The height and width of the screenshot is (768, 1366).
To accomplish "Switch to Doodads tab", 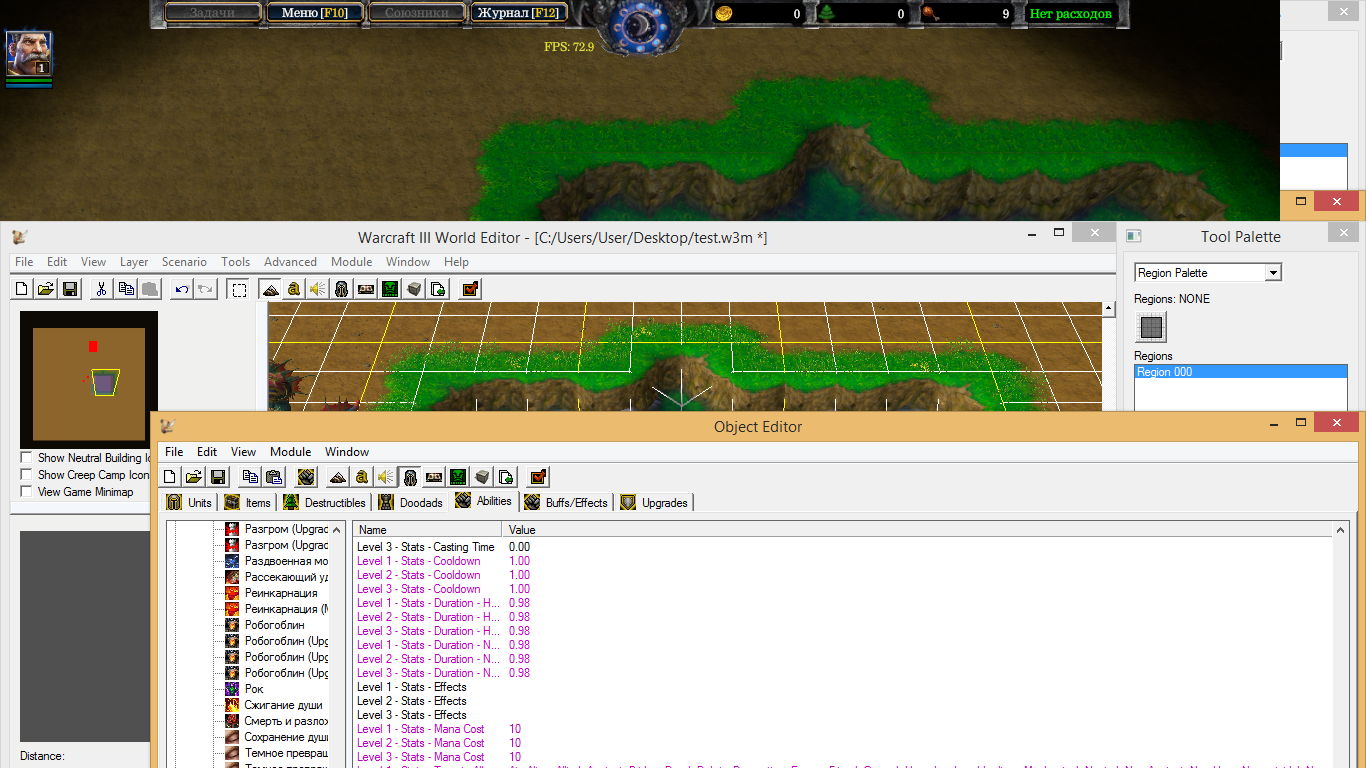I will pos(411,502).
